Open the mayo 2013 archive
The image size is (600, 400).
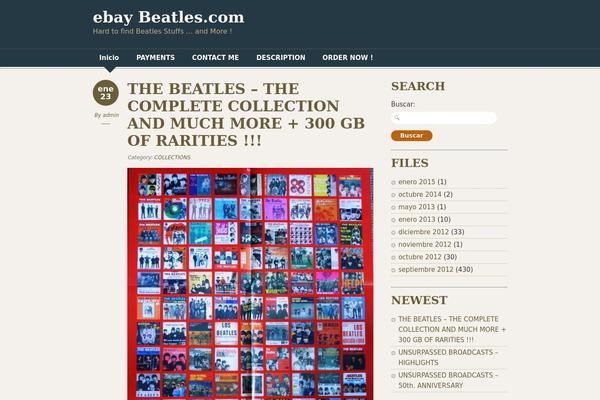coord(416,207)
